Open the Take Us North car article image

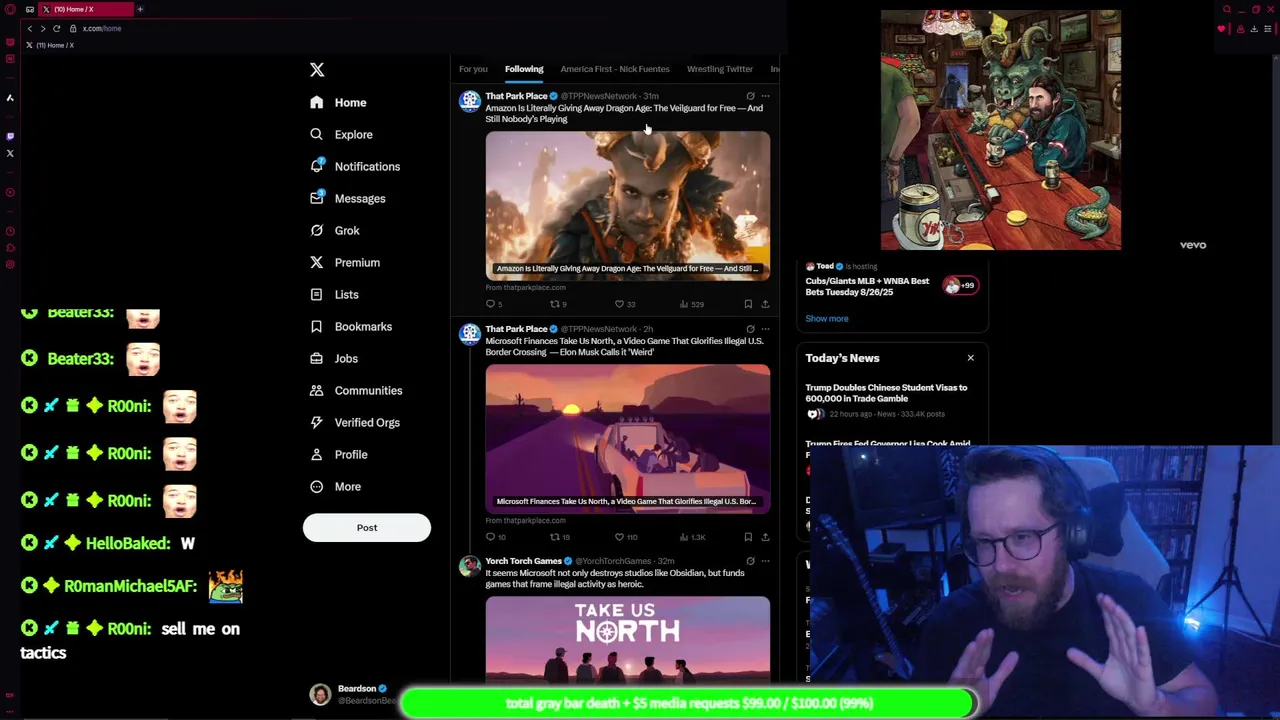click(x=628, y=438)
